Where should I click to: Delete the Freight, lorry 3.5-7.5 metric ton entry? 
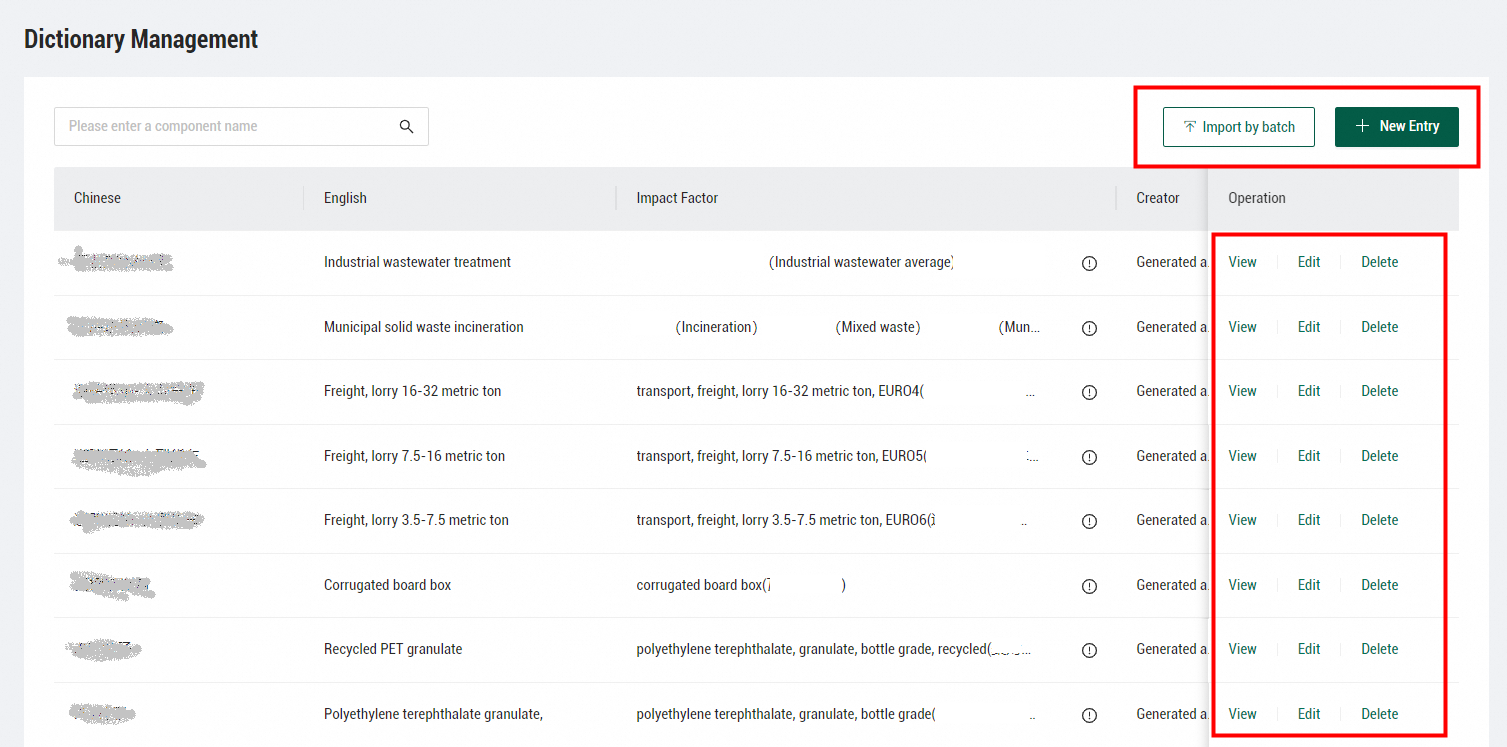pyautogui.click(x=1379, y=520)
